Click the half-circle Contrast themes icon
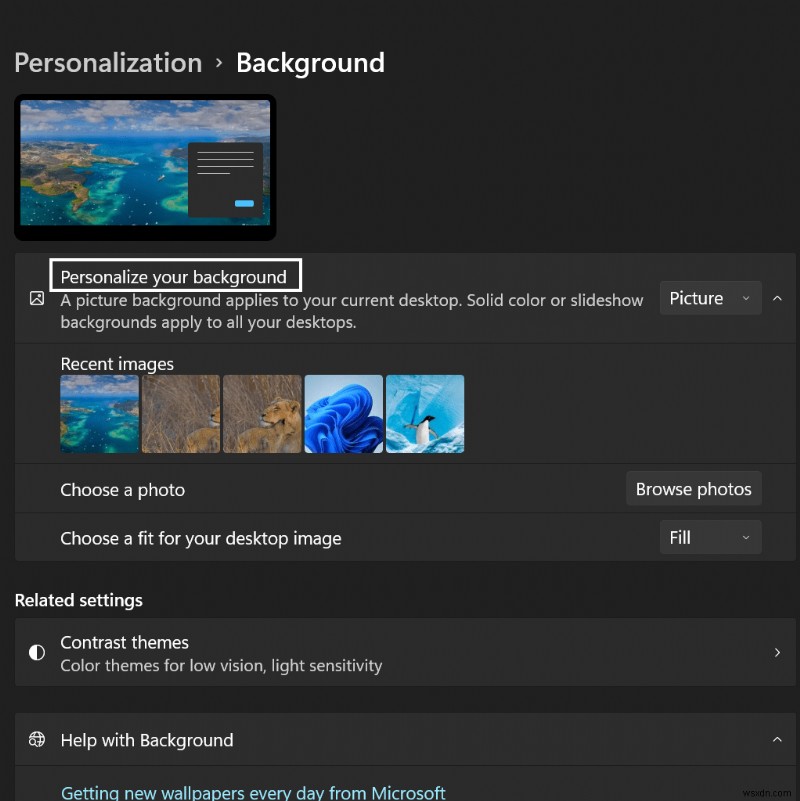The height and width of the screenshot is (801, 800). [x=37, y=652]
